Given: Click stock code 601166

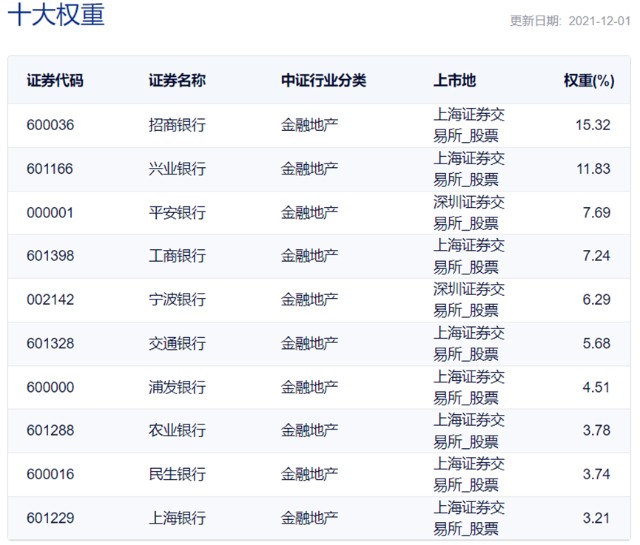Looking at the screenshot, I should tap(51, 169).
